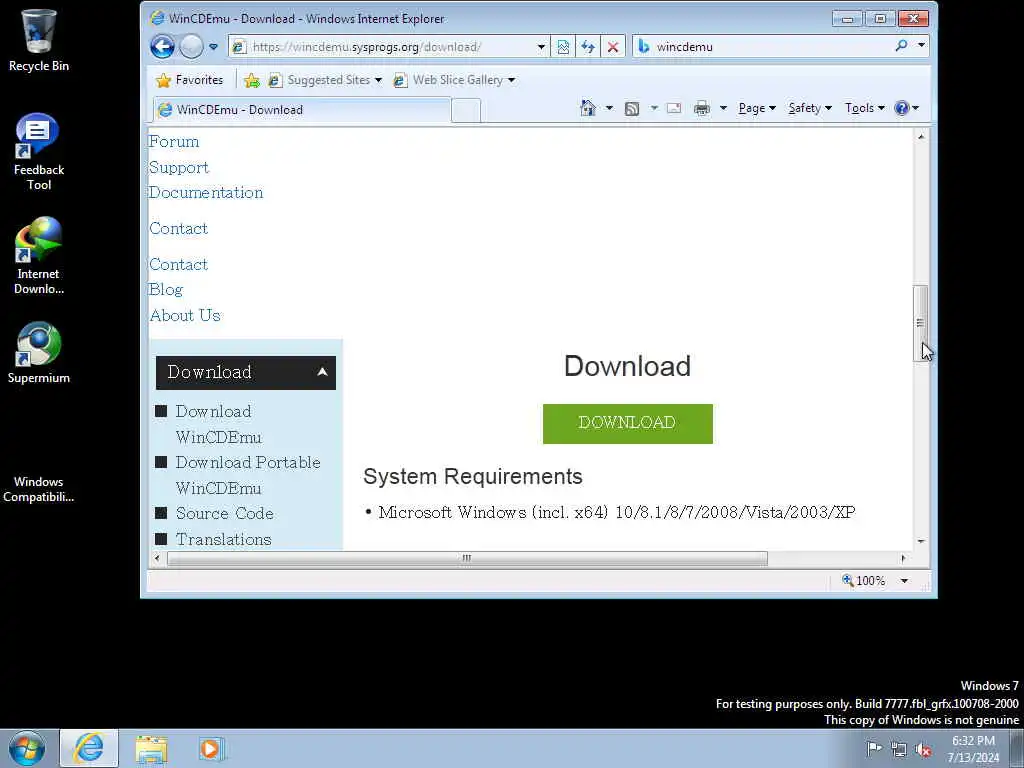Click the taskbar clock showing 6:32 PM
Viewport: 1024px width, 768px height.
tap(973, 749)
